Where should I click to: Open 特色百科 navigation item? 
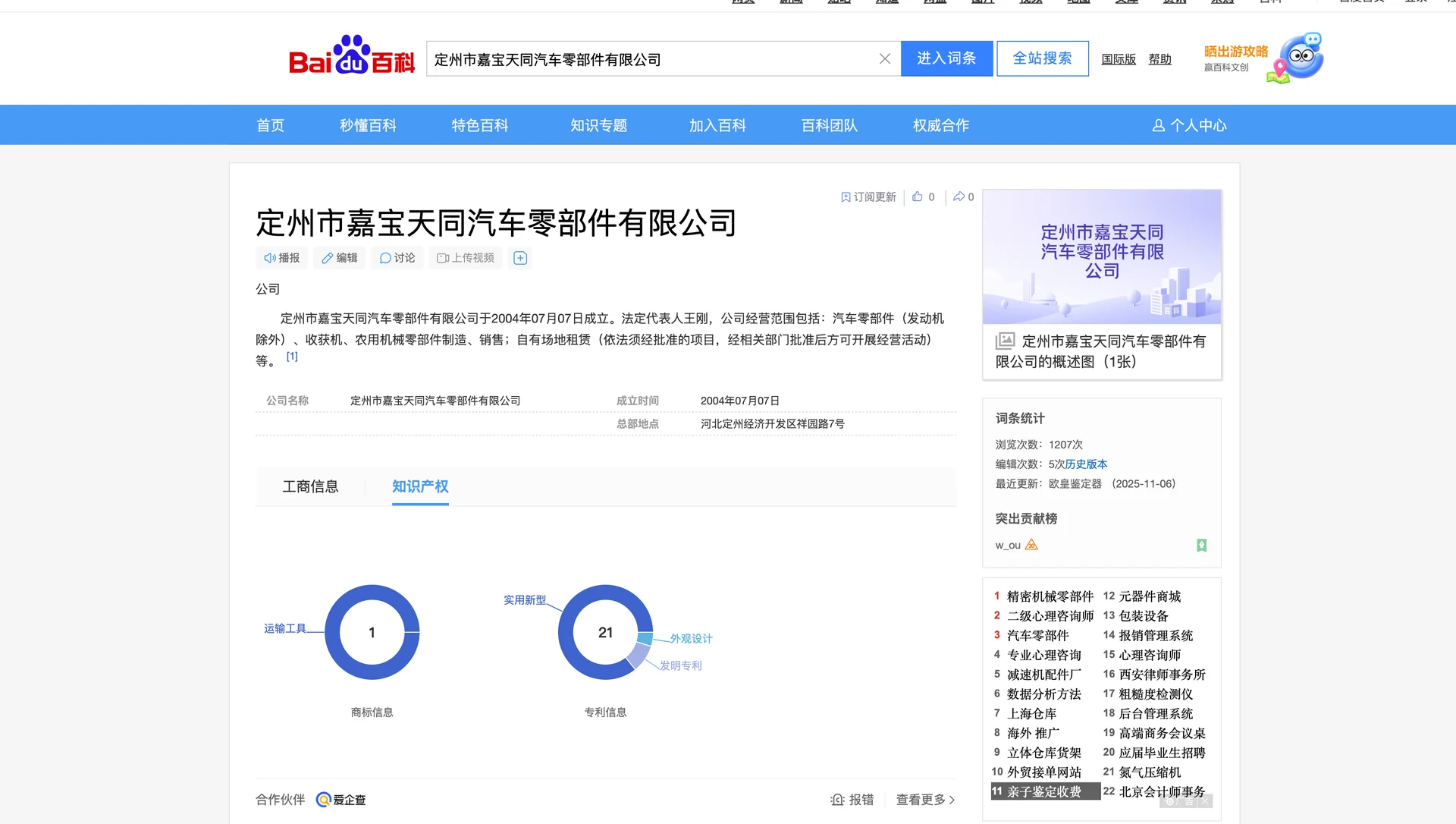[x=480, y=125]
